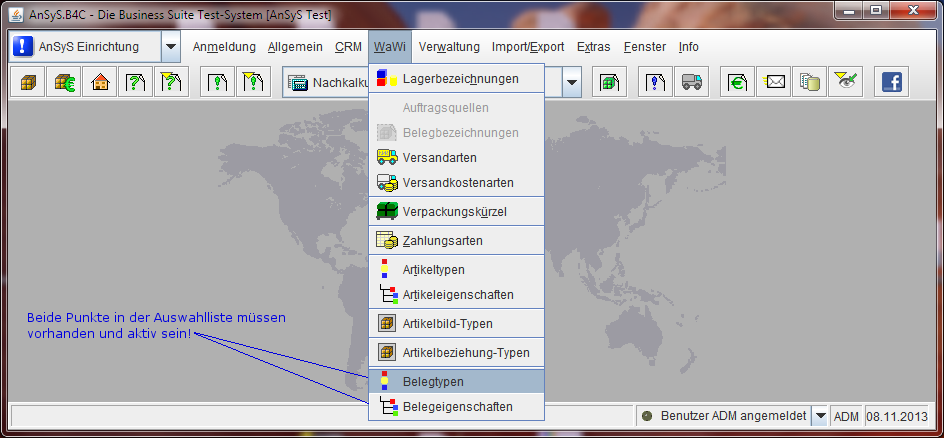Open Versandarten menu entry

pyautogui.click(x=439, y=157)
